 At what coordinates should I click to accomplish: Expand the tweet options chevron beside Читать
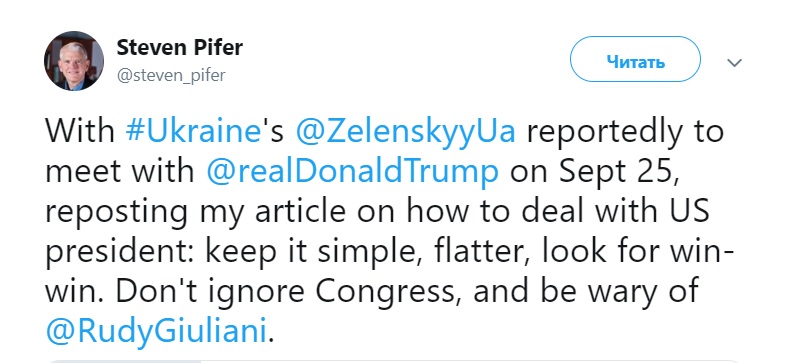point(734,63)
